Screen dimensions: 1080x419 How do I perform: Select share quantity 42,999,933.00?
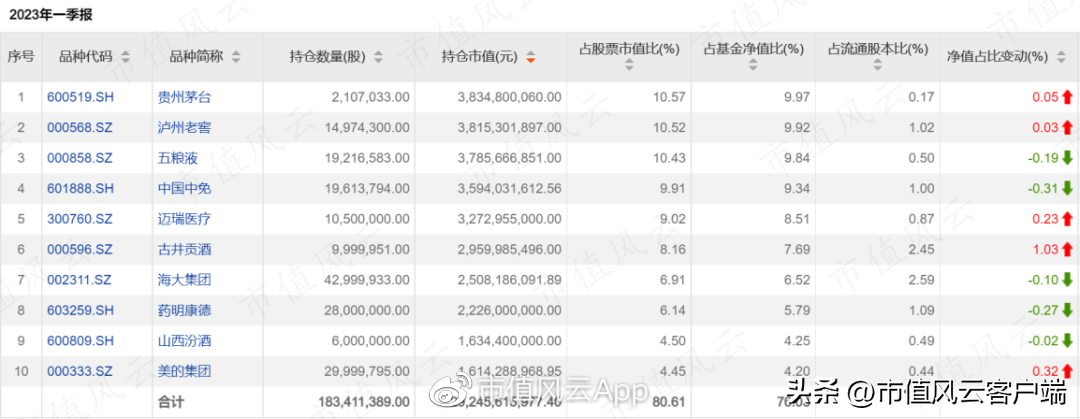(x=366, y=280)
